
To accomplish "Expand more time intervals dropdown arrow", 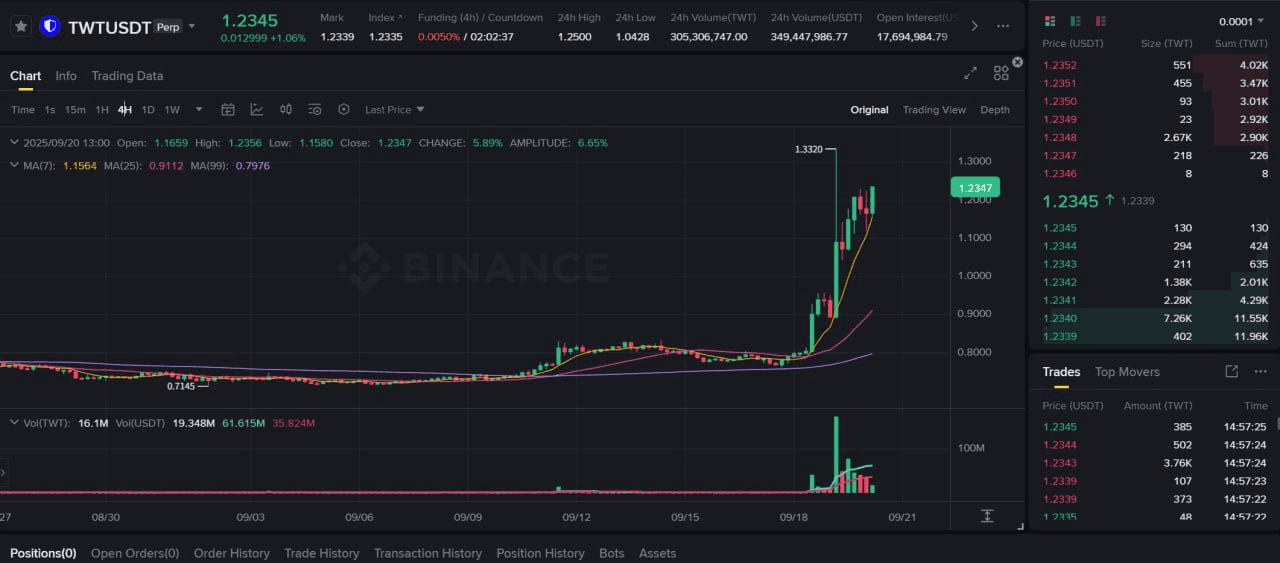I will click(x=199, y=110).
